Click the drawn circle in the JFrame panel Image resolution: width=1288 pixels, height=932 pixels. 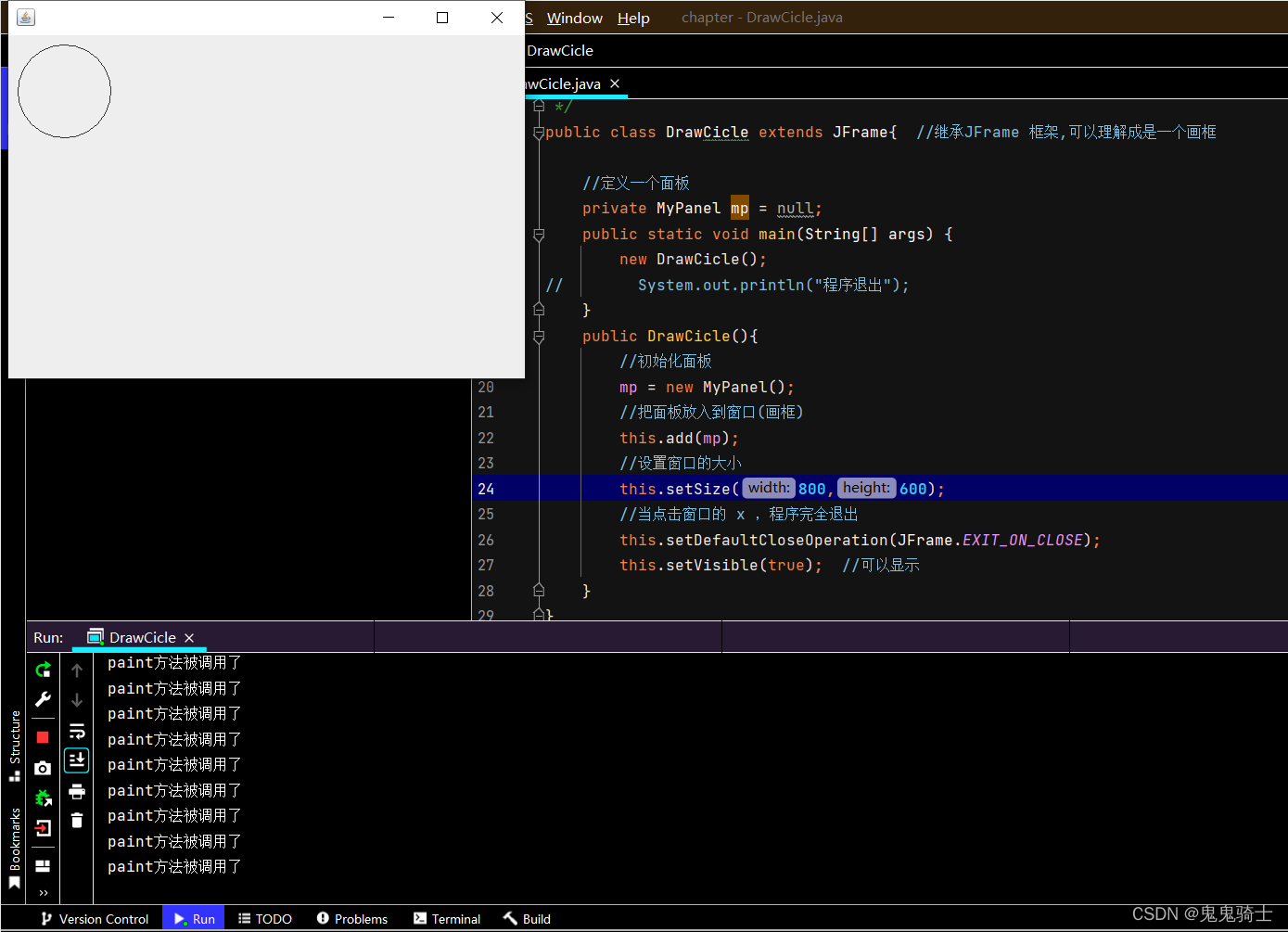[64, 92]
